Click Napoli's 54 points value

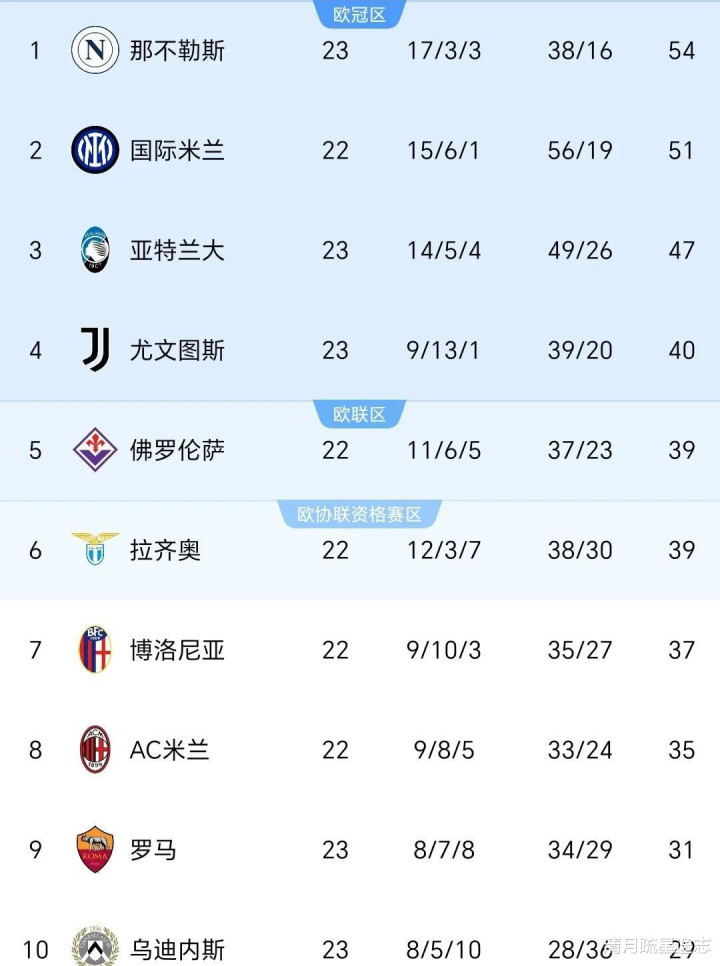[x=681, y=50]
